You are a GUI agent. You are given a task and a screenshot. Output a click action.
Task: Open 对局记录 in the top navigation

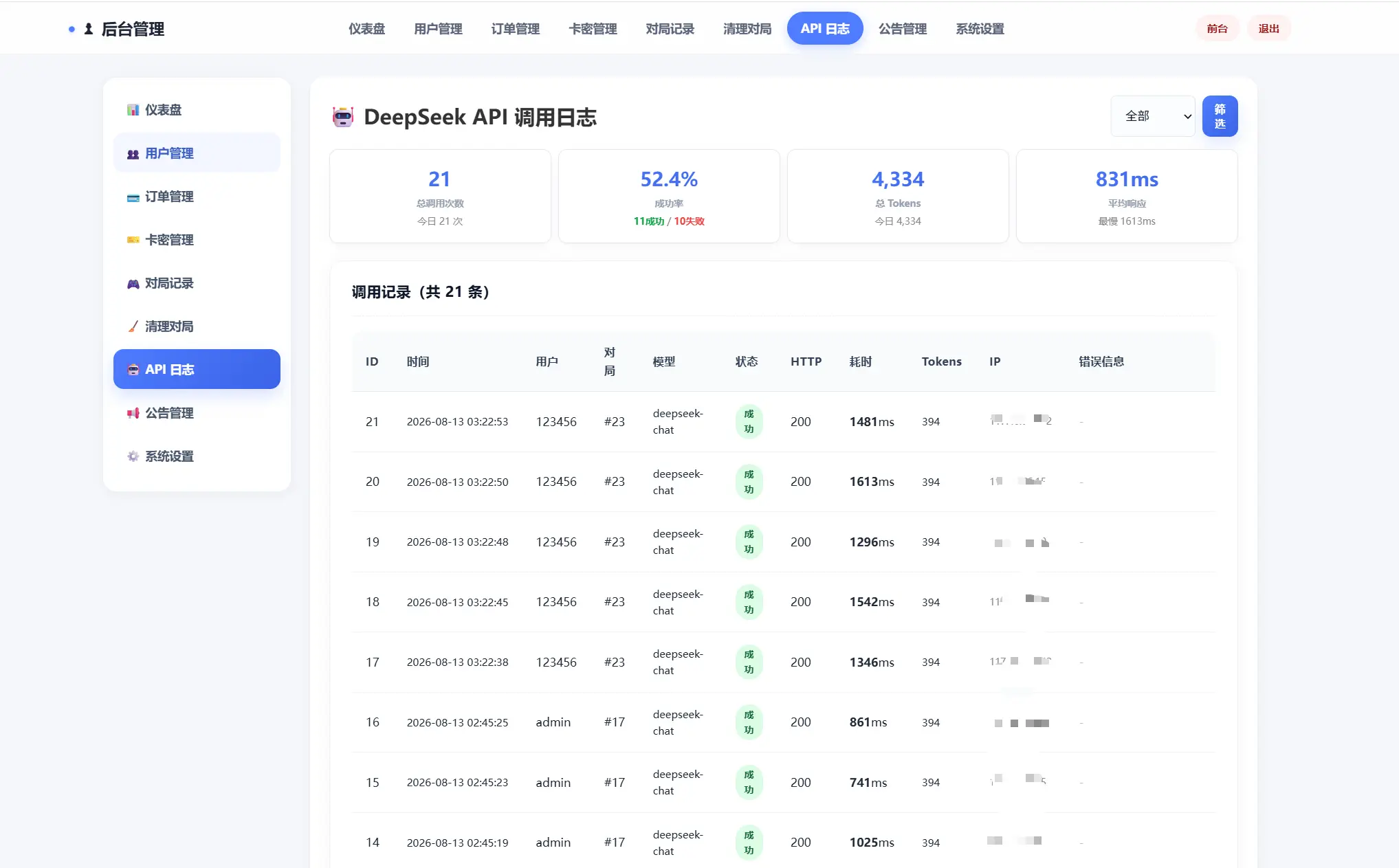pyautogui.click(x=670, y=29)
